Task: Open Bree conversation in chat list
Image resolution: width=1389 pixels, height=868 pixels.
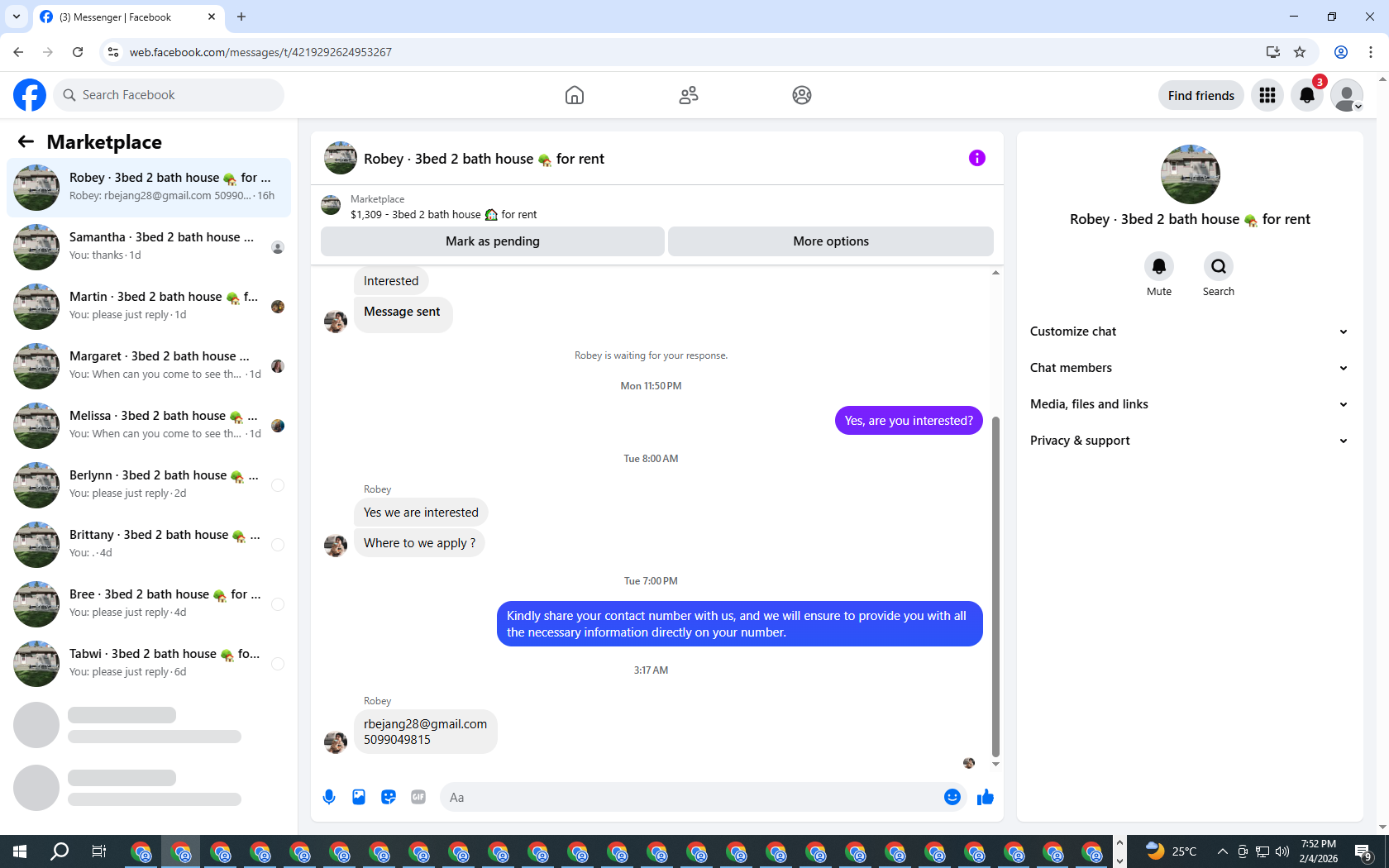Action: [149, 604]
